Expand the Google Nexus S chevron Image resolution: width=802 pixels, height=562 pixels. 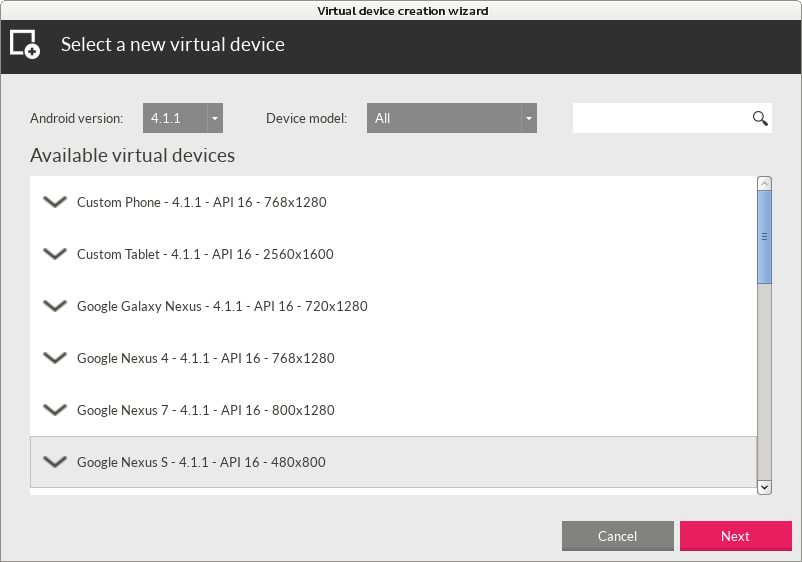tap(55, 462)
